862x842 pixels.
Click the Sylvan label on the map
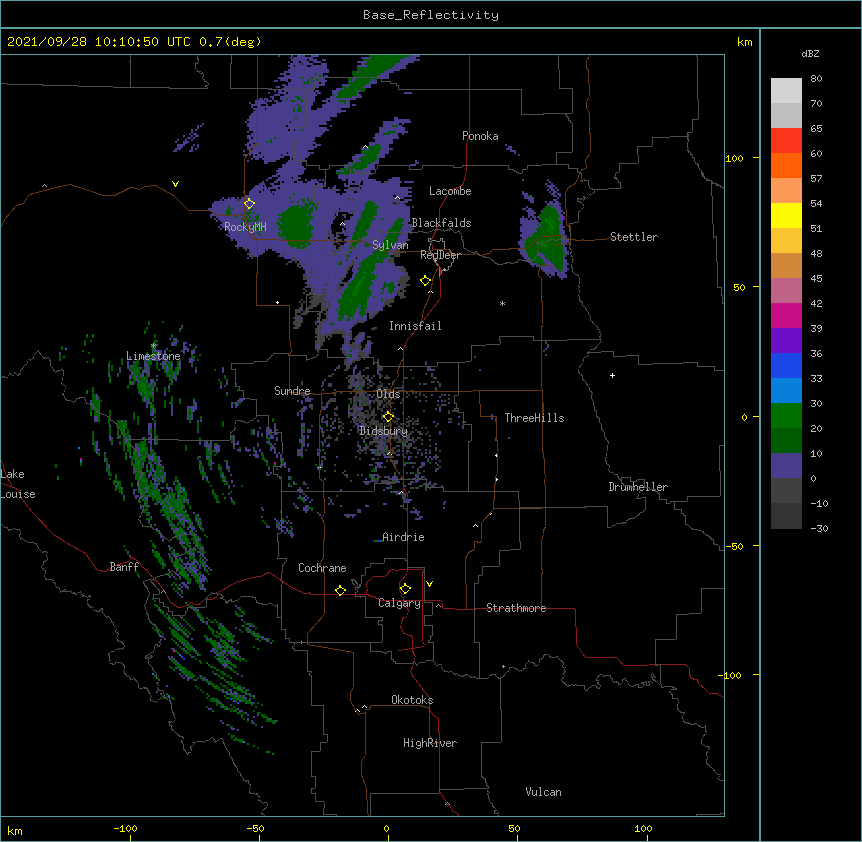(390, 245)
